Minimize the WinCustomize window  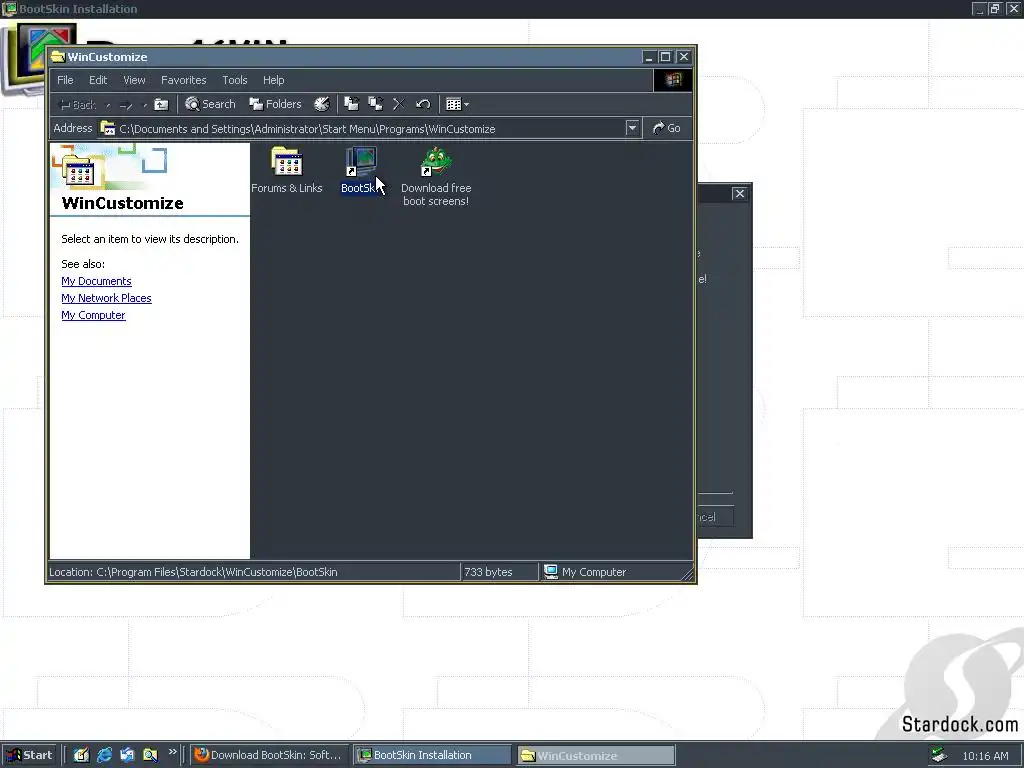tap(648, 57)
